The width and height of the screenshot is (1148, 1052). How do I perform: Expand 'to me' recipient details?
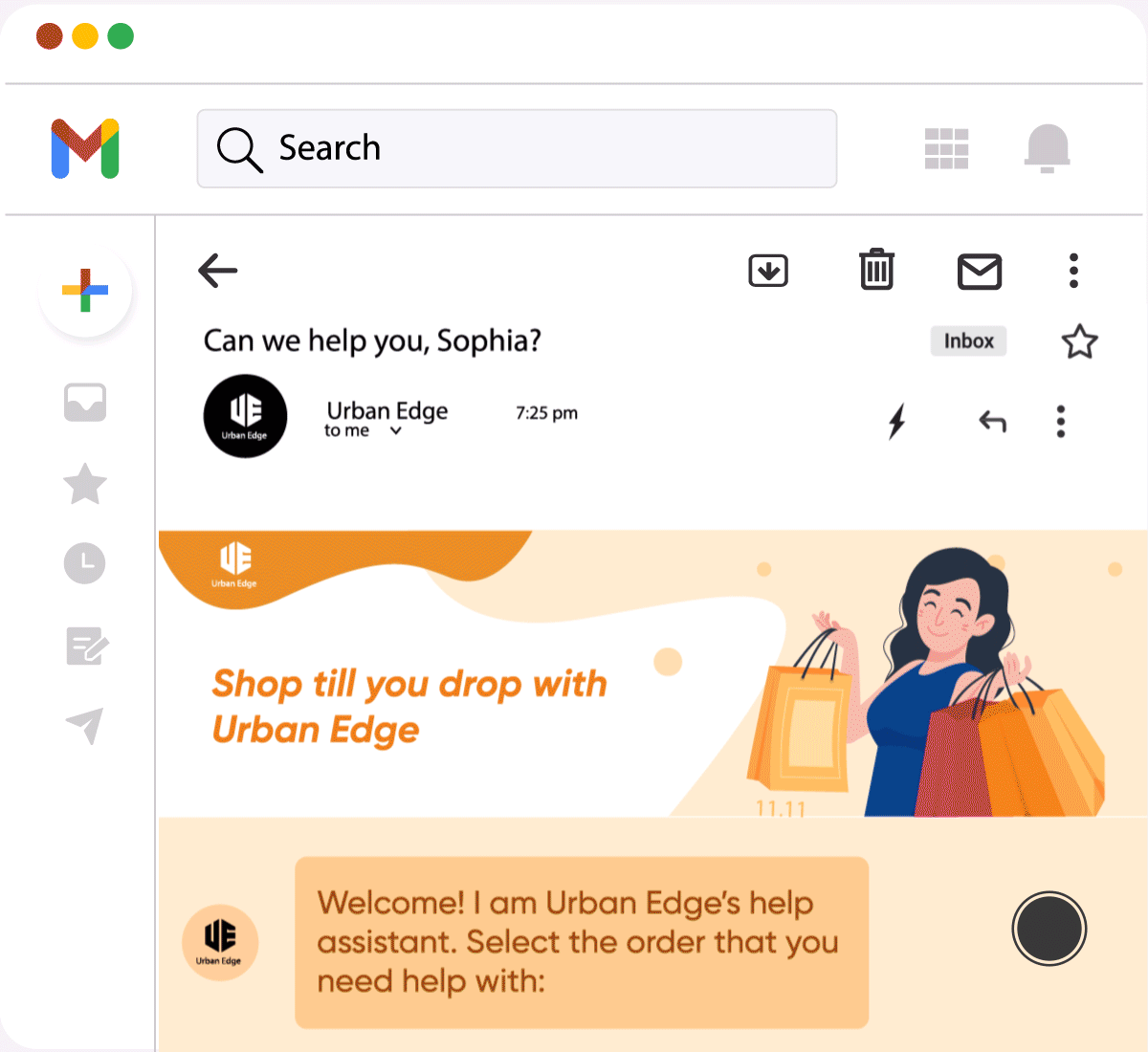pyautogui.click(x=396, y=431)
